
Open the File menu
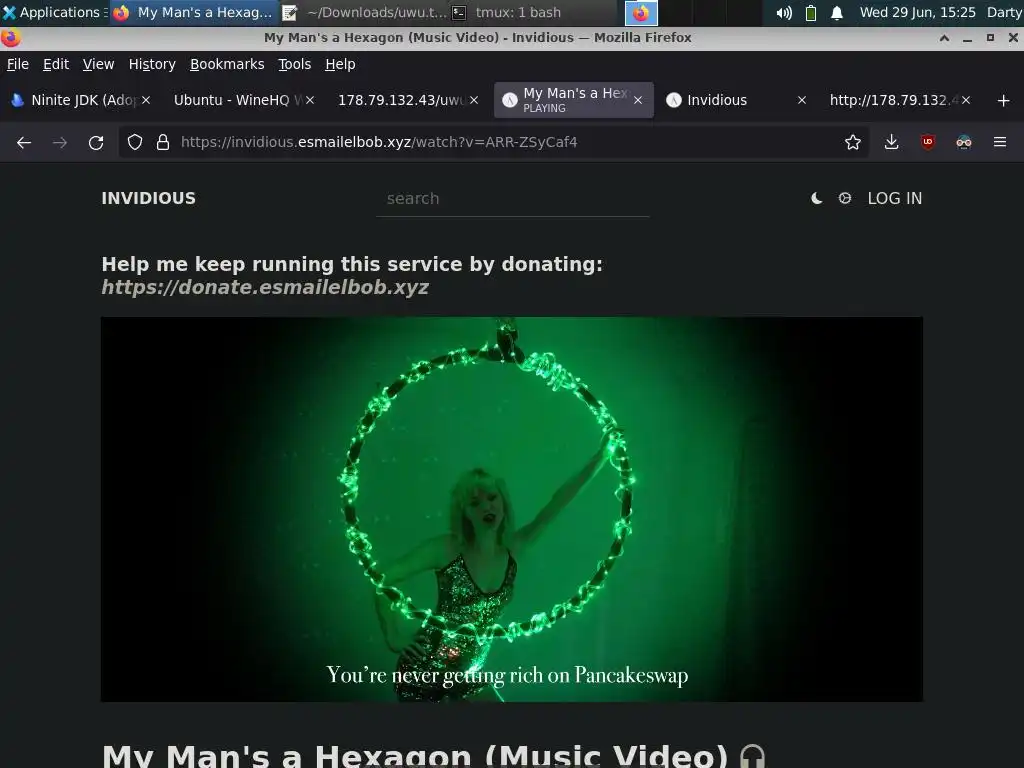[18, 64]
